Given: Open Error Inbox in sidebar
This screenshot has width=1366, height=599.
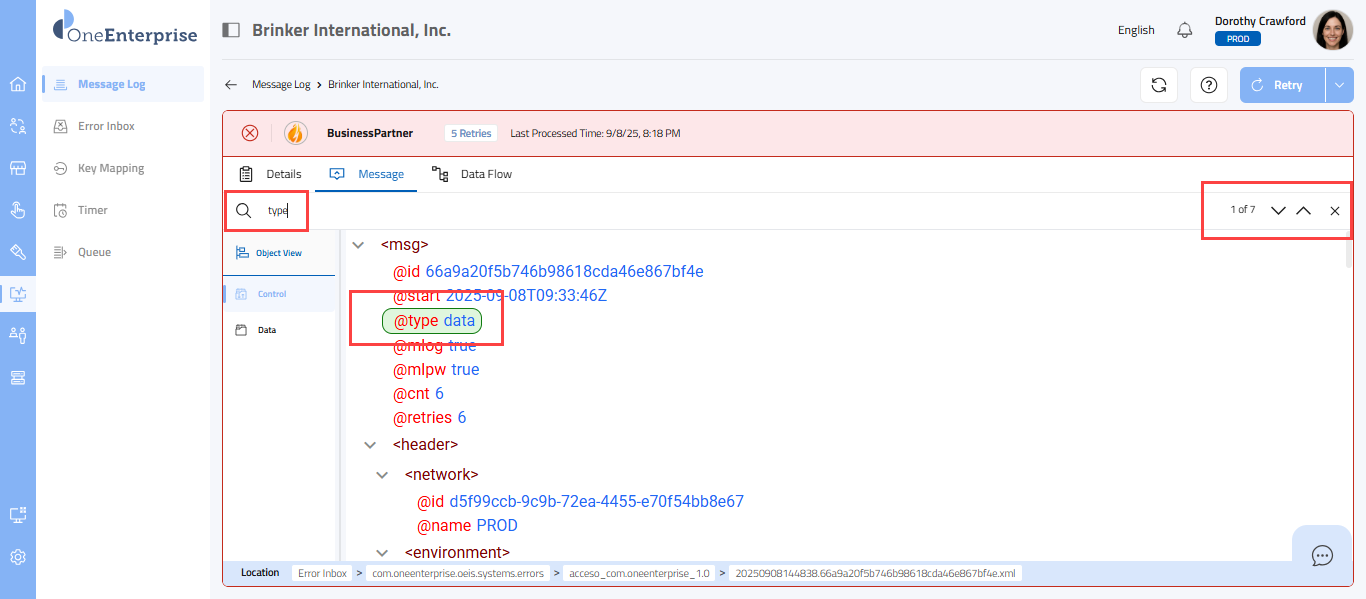Looking at the screenshot, I should click(x=106, y=126).
